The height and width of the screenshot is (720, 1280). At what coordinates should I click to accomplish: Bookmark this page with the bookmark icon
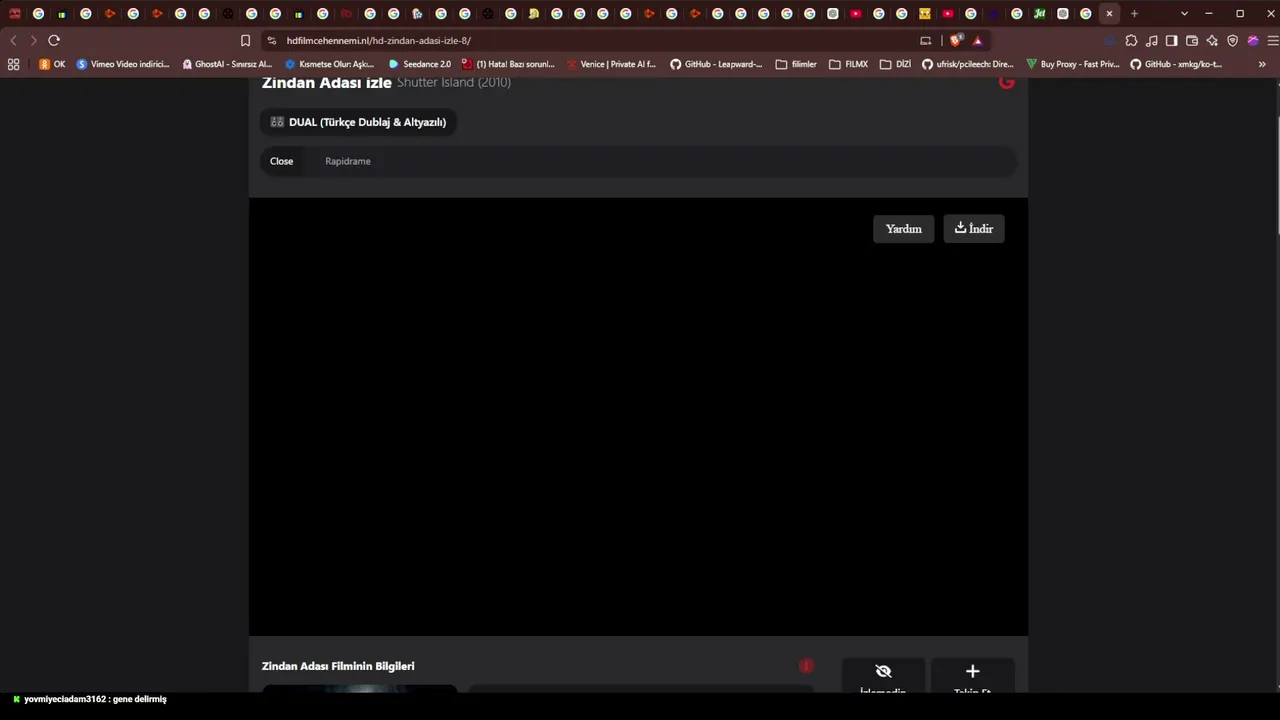tap(245, 40)
